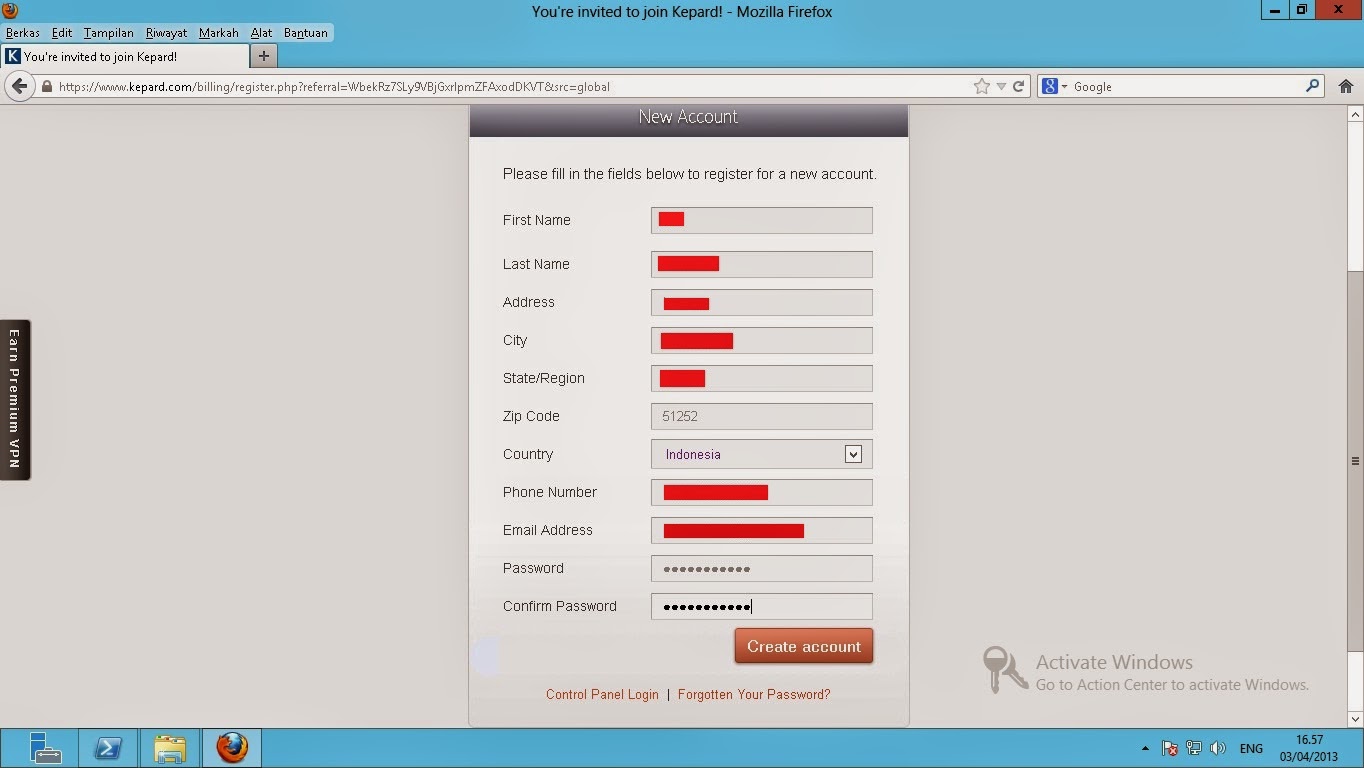Click the Confirm Password input field
The image size is (1364, 768).
click(x=762, y=606)
